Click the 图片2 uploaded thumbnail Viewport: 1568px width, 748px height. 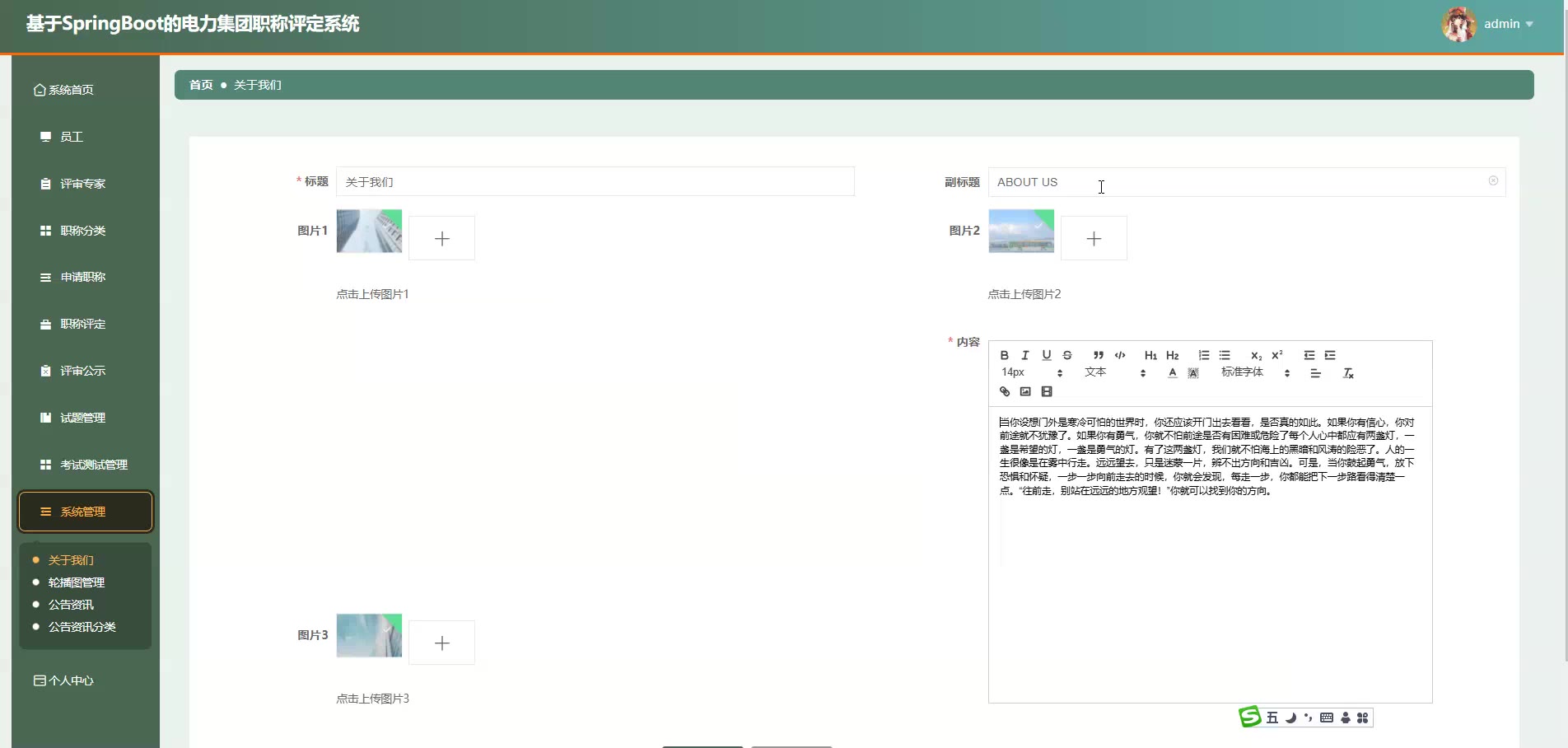coord(1021,231)
